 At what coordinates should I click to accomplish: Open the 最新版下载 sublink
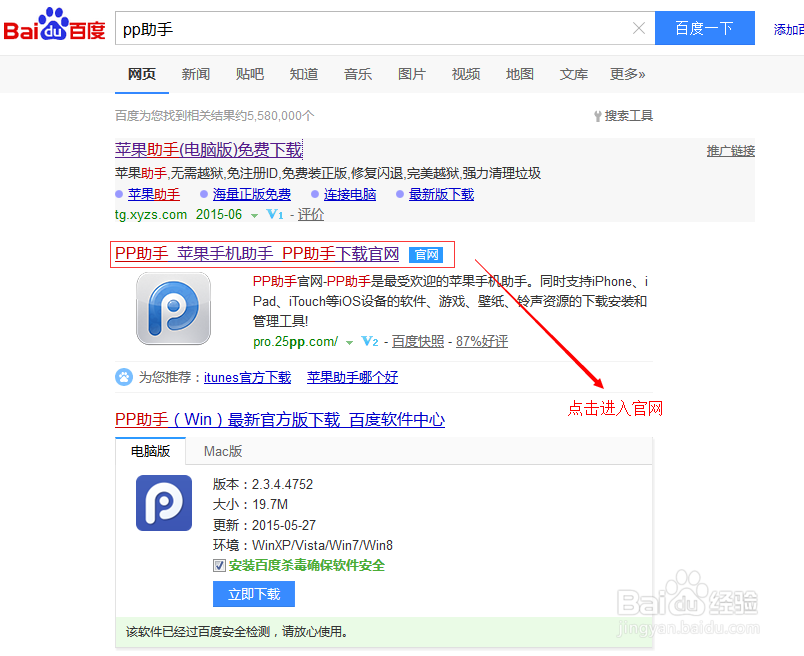pos(441,194)
